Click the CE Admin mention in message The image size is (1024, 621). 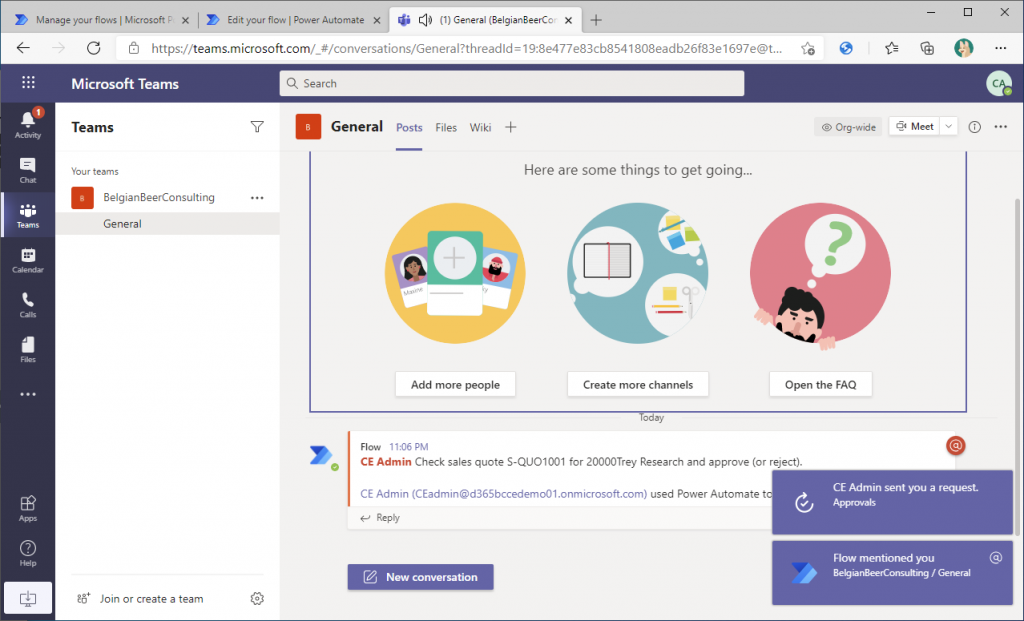385,462
